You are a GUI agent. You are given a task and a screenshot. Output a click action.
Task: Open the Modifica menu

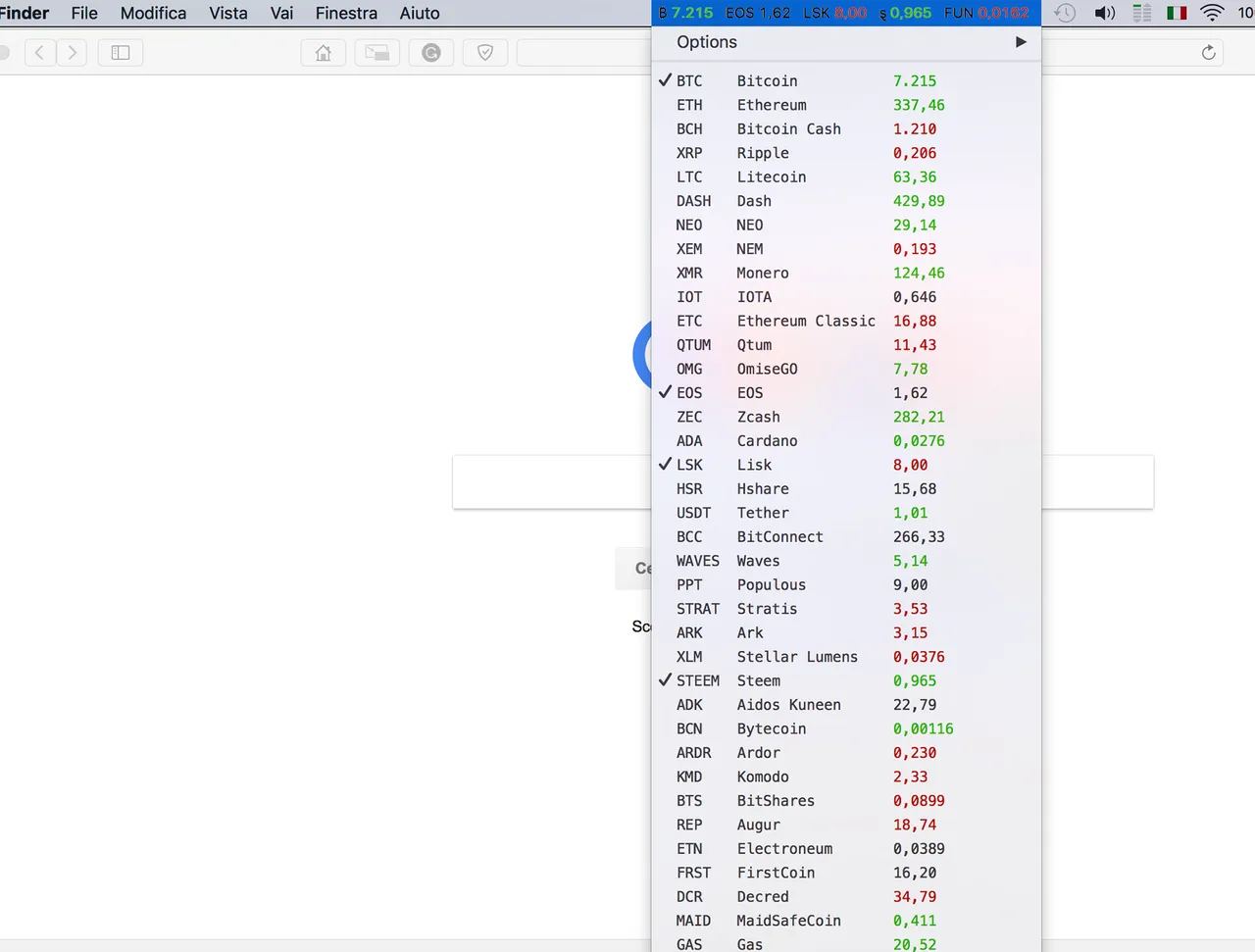coord(153,13)
